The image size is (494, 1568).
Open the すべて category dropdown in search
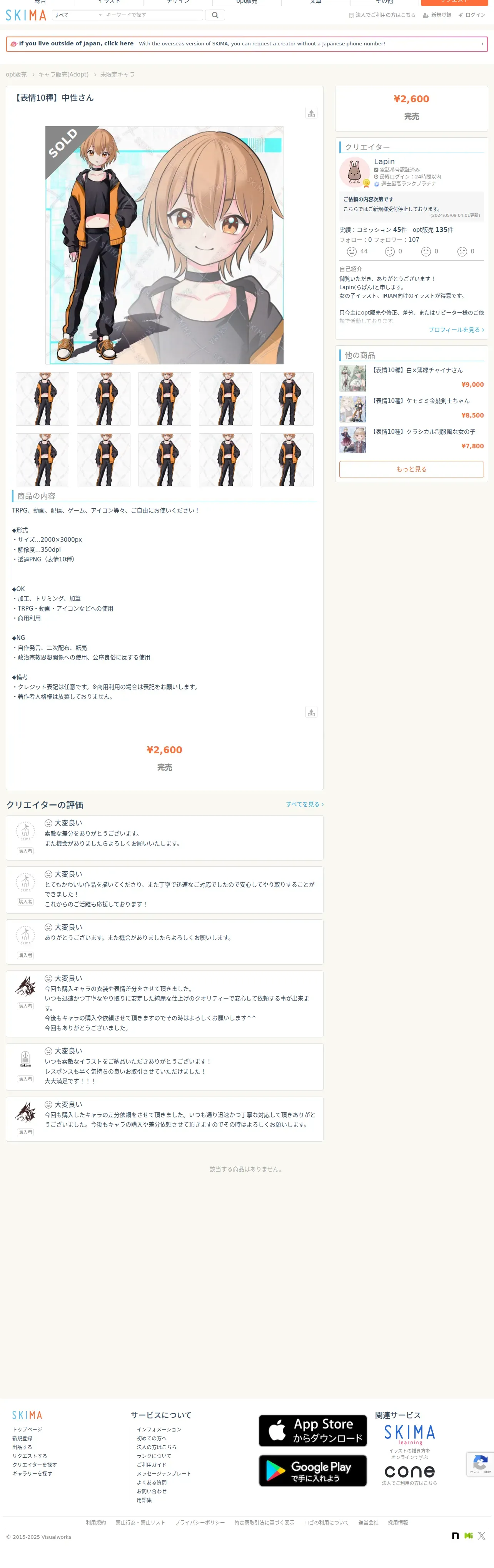pos(77,15)
